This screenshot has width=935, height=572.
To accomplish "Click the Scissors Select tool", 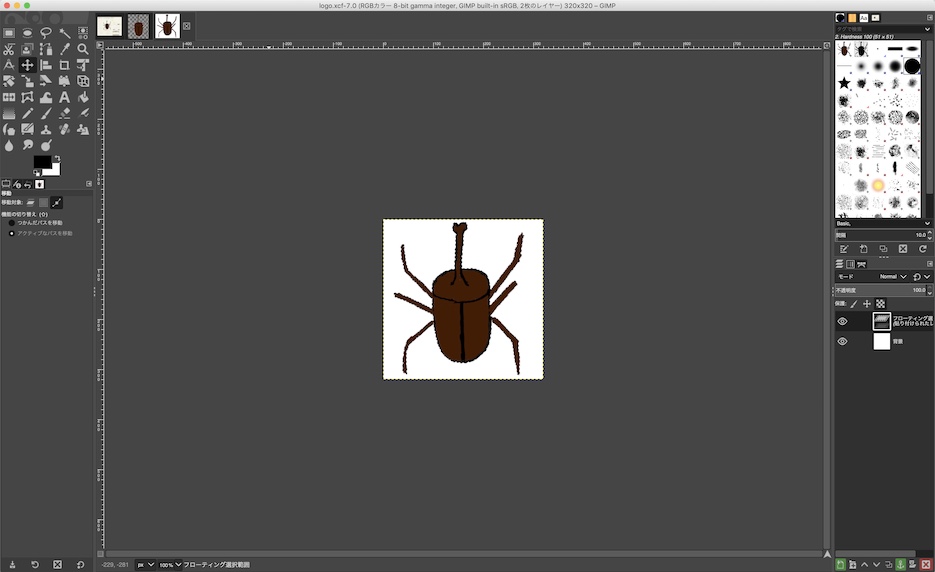I will click(9, 49).
